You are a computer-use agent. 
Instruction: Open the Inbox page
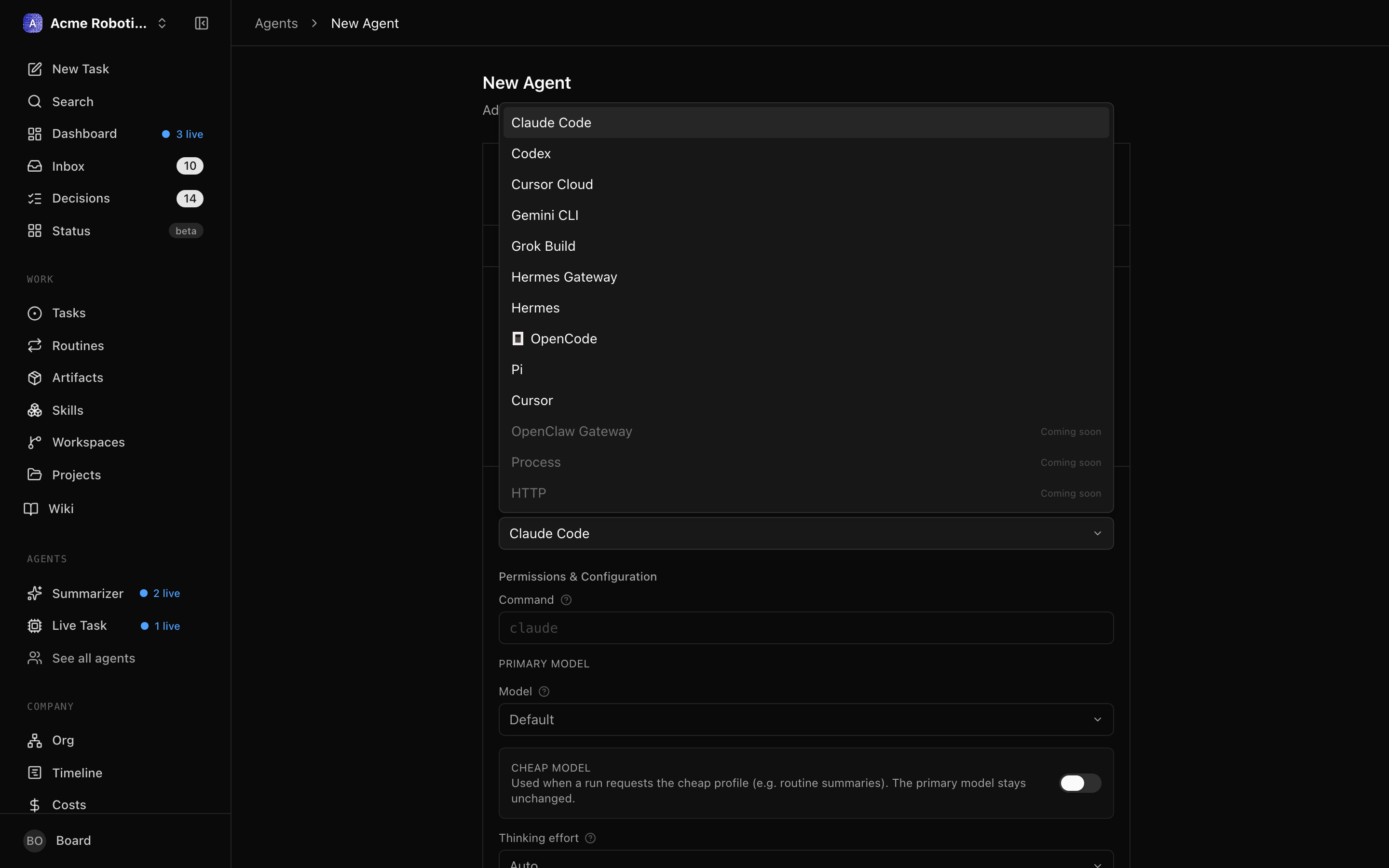pos(115,166)
